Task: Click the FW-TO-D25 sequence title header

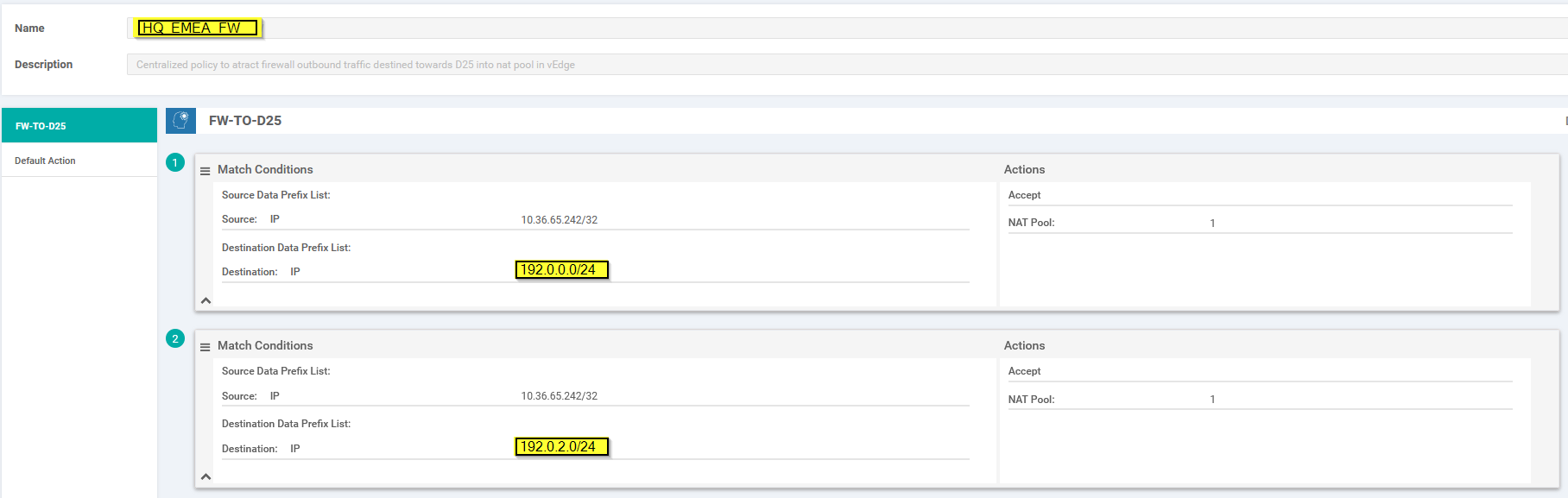Action: pos(245,121)
